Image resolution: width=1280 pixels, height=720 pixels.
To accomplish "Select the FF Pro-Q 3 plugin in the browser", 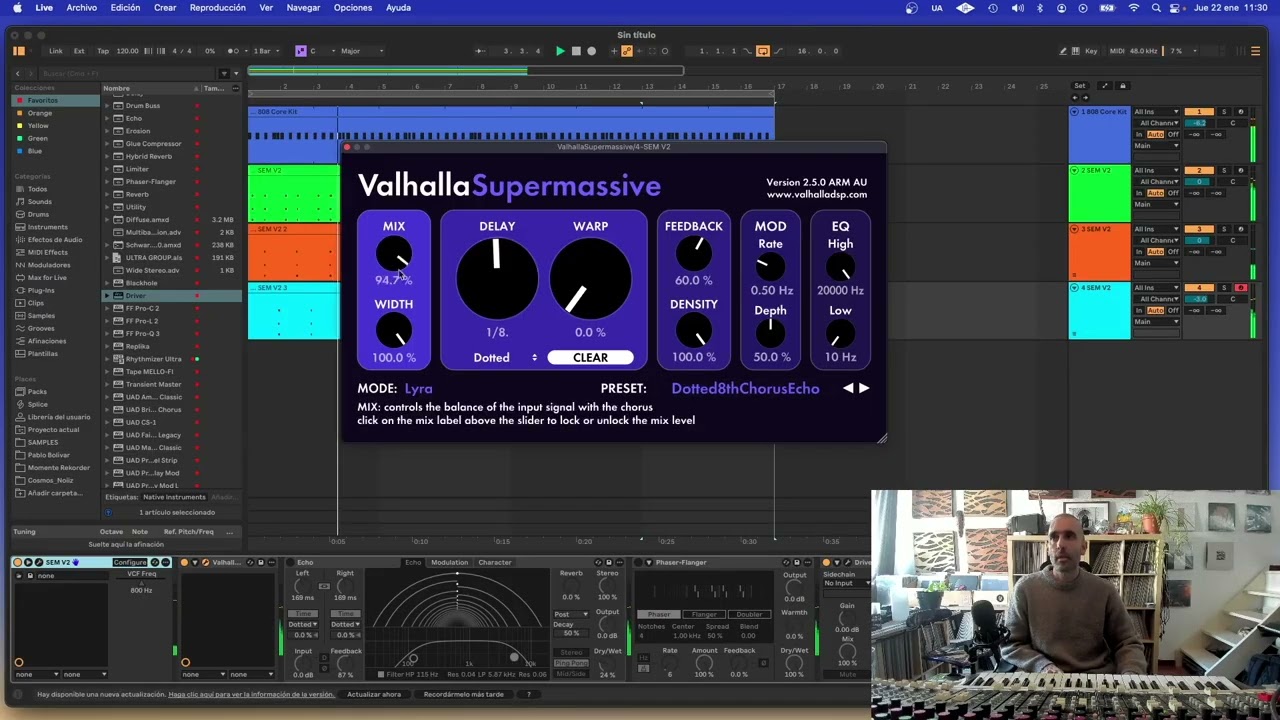I will [142, 333].
